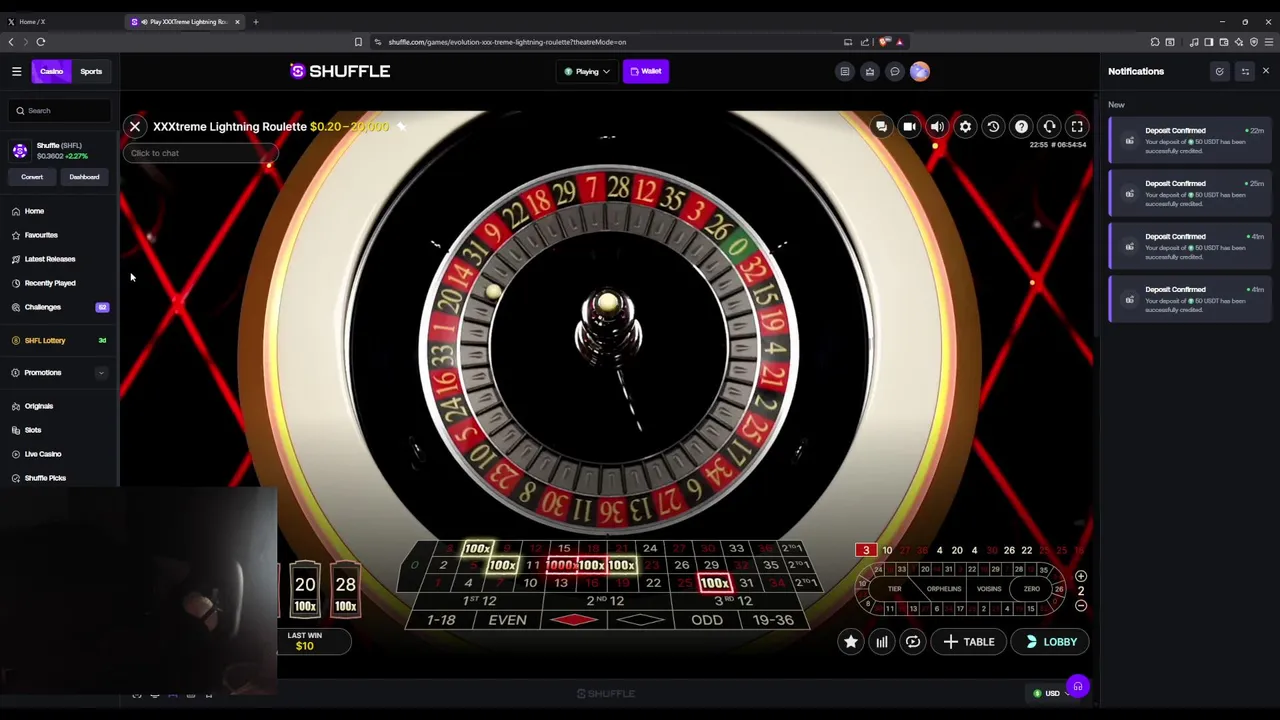Open the bet slip list icon
Screen dimensions: 1280x720
tap(845, 71)
